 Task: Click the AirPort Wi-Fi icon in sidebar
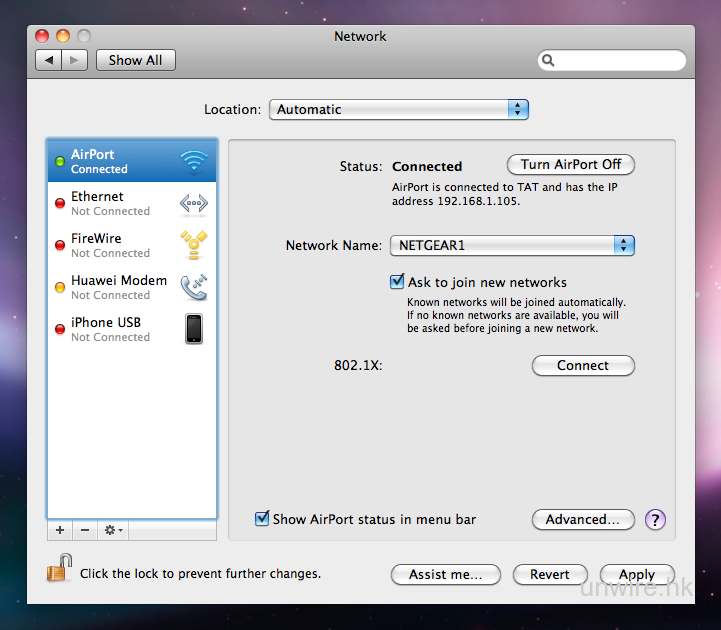pyautogui.click(x=193, y=161)
